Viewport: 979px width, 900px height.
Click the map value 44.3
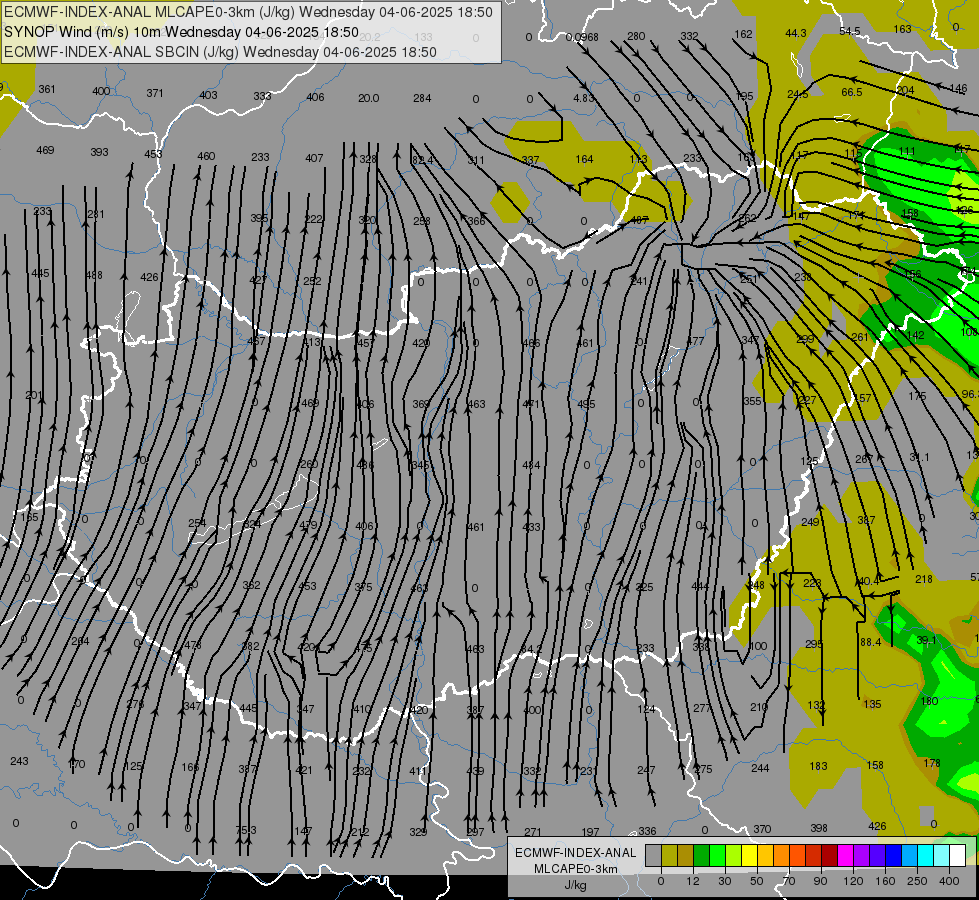point(795,33)
